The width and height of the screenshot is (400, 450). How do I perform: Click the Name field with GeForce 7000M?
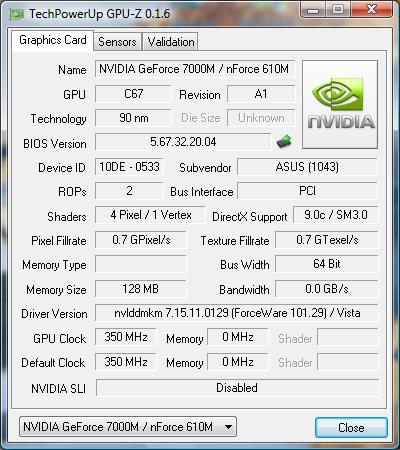click(x=195, y=69)
